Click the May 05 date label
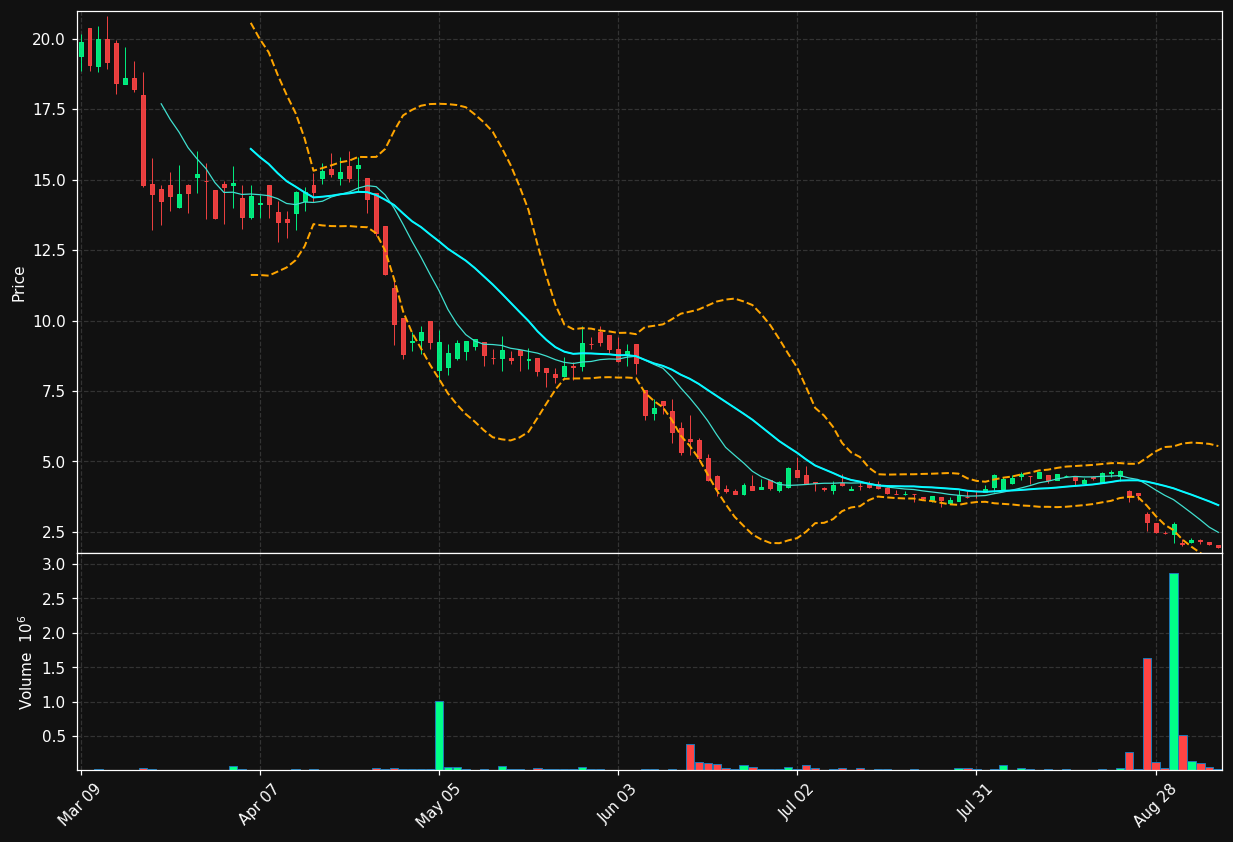Viewport: 1233px width, 842px height. point(436,806)
